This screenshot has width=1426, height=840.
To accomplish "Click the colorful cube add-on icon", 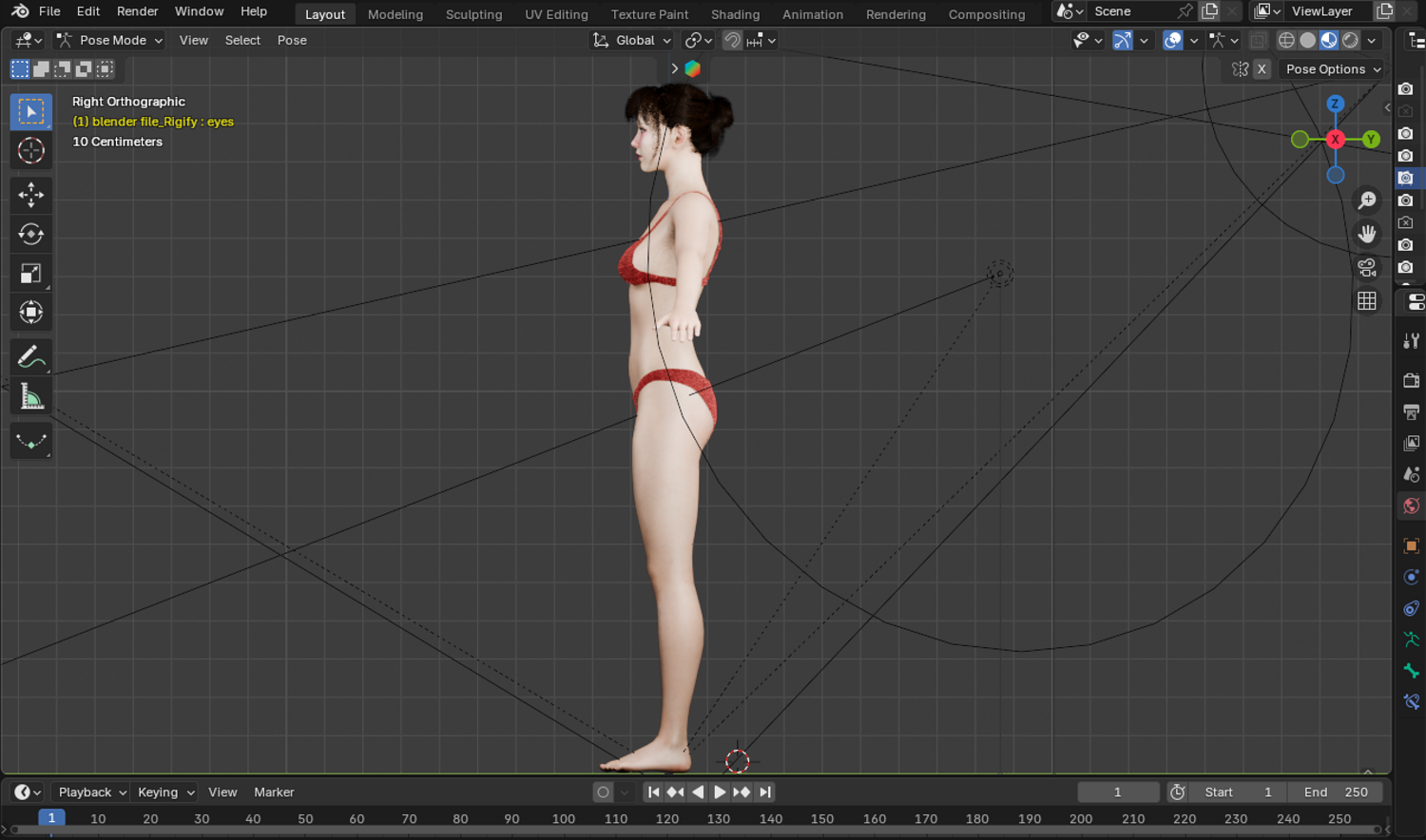I will click(x=693, y=68).
